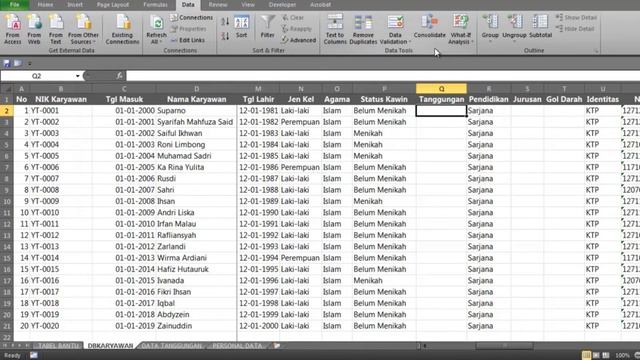This screenshot has height=360, width=640.
Task: Click the Name Box showing Q2
Action: 37,76
